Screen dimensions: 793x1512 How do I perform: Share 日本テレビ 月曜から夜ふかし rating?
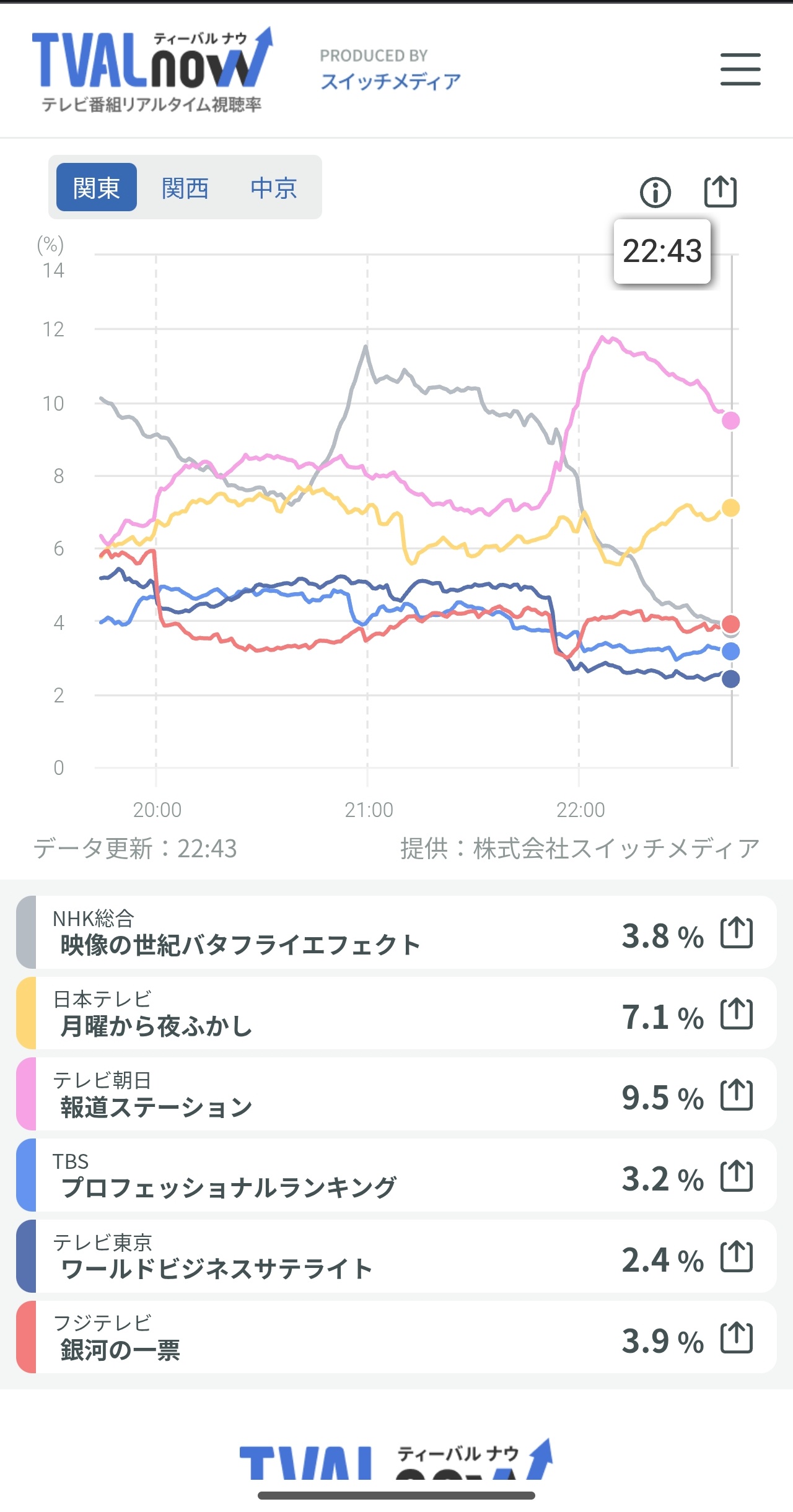737,1014
